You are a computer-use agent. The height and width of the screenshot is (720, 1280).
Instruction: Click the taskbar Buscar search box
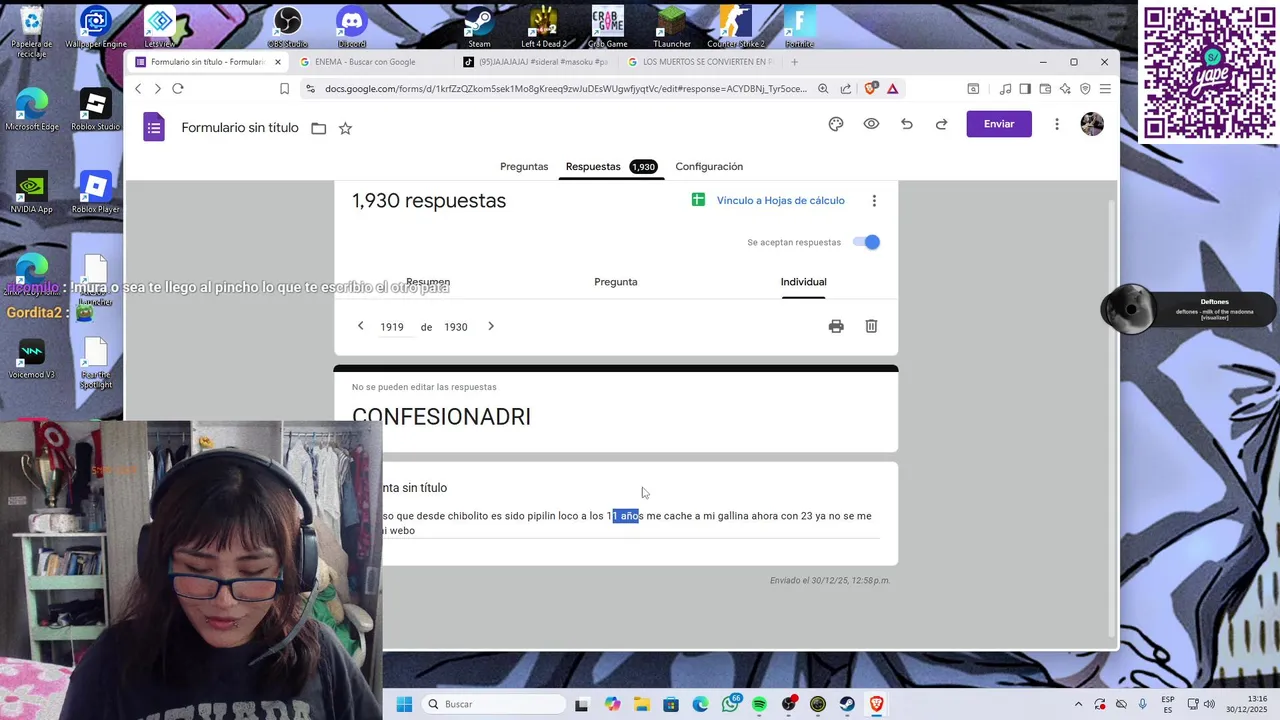pyautogui.click(x=494, y=704)
